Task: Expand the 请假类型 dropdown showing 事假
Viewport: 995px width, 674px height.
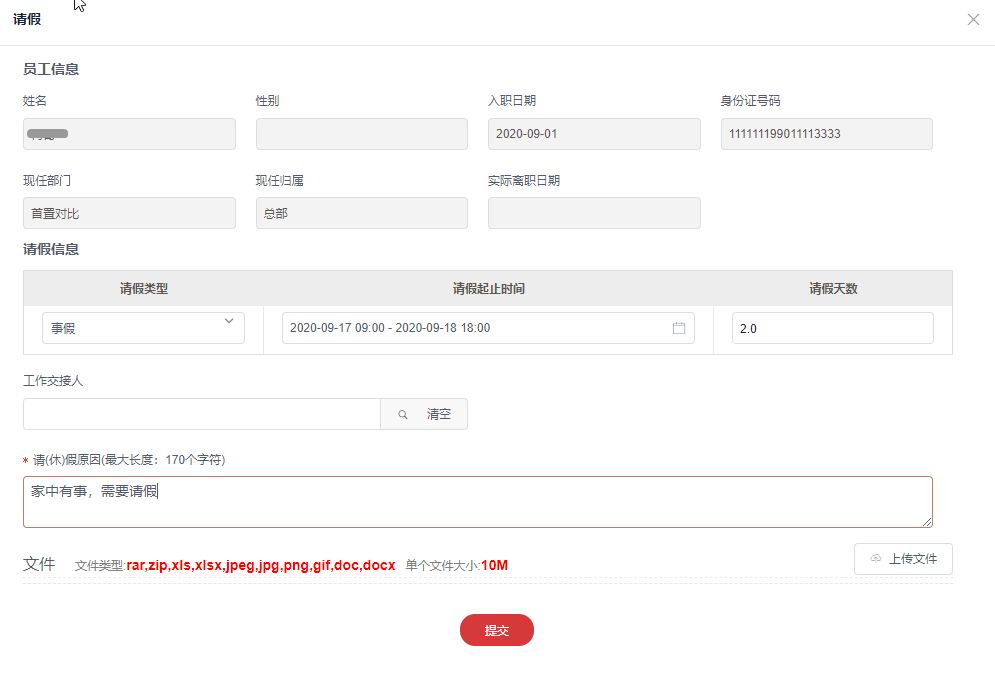Action: 143,328
